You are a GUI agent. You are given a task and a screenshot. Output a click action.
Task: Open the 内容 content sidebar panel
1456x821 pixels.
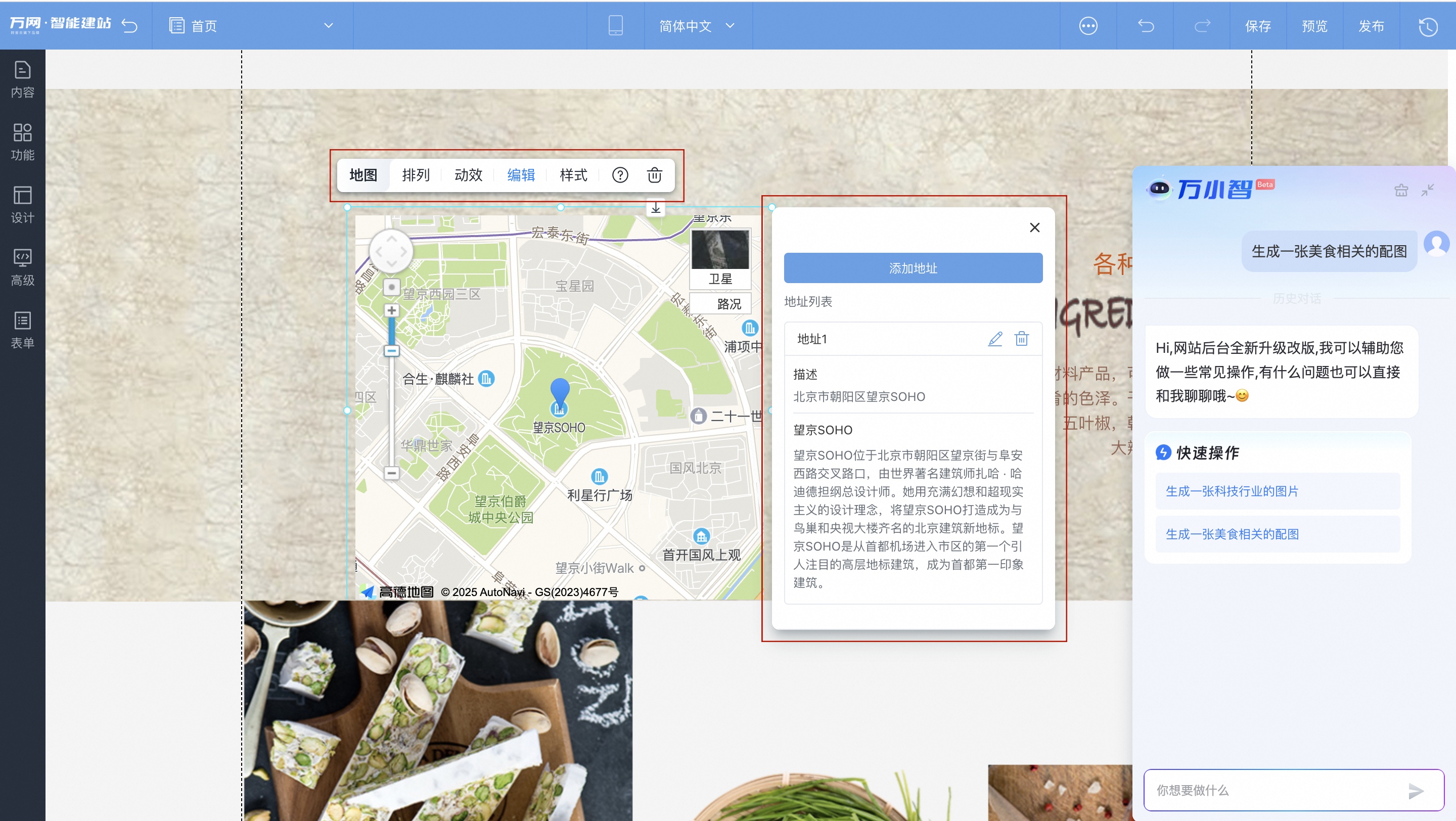click(x=23, y=79)
